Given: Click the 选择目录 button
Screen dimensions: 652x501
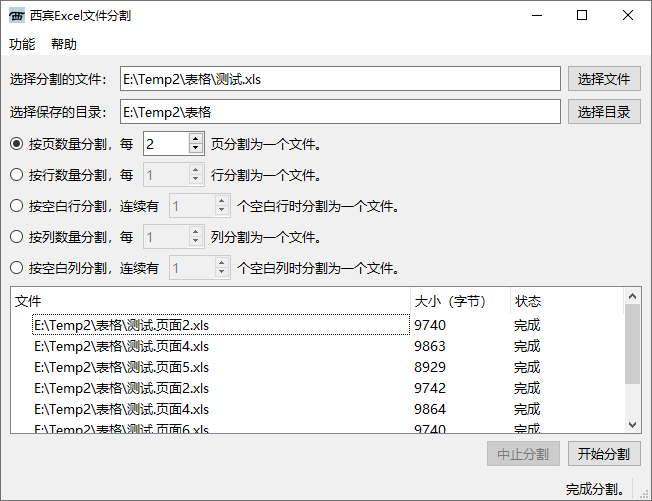Looking at the screenshot, I should (604, 111).
